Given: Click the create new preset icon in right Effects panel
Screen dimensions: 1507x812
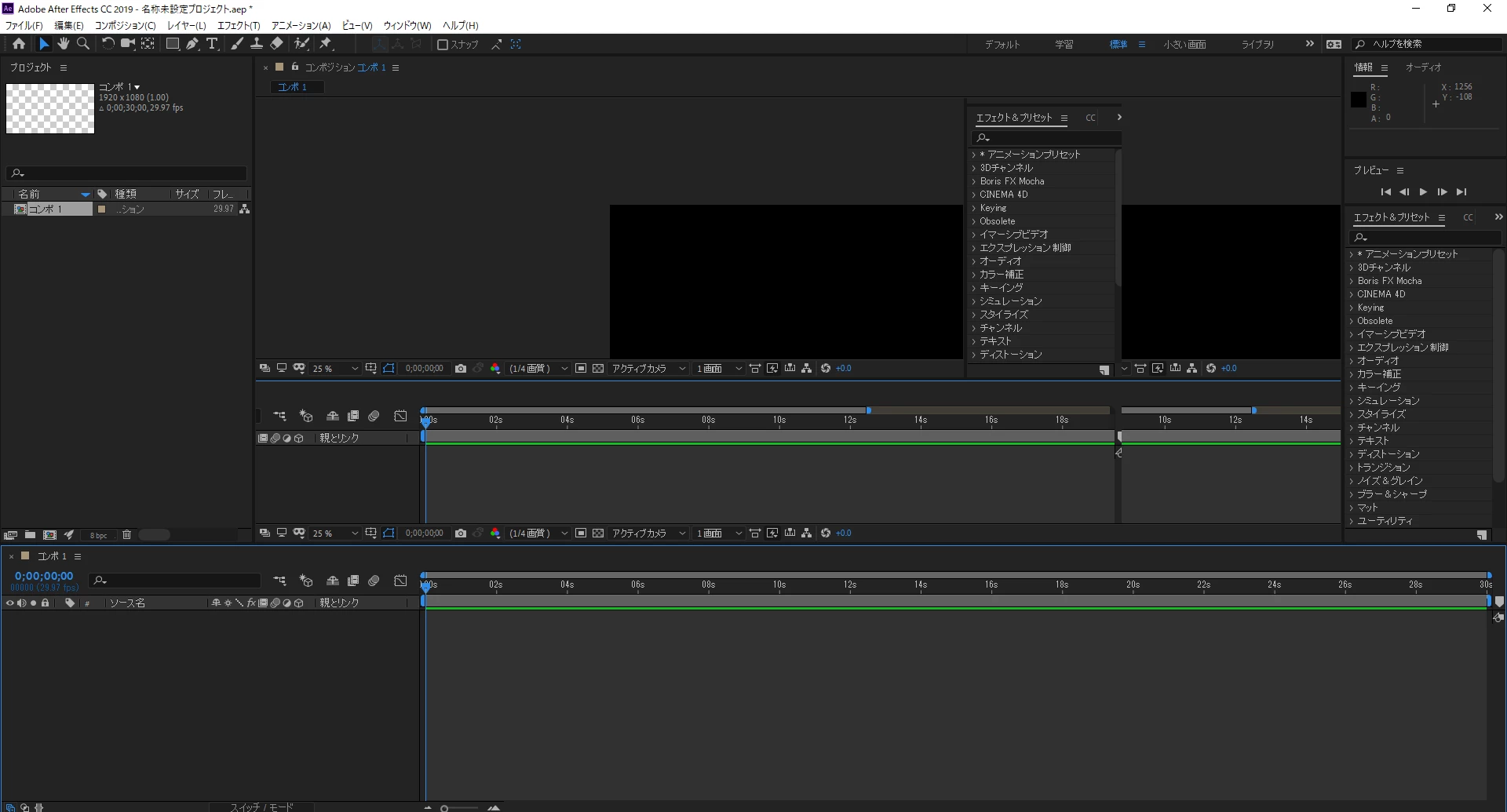Looking at the screenshot, I should coord(1482,535).
